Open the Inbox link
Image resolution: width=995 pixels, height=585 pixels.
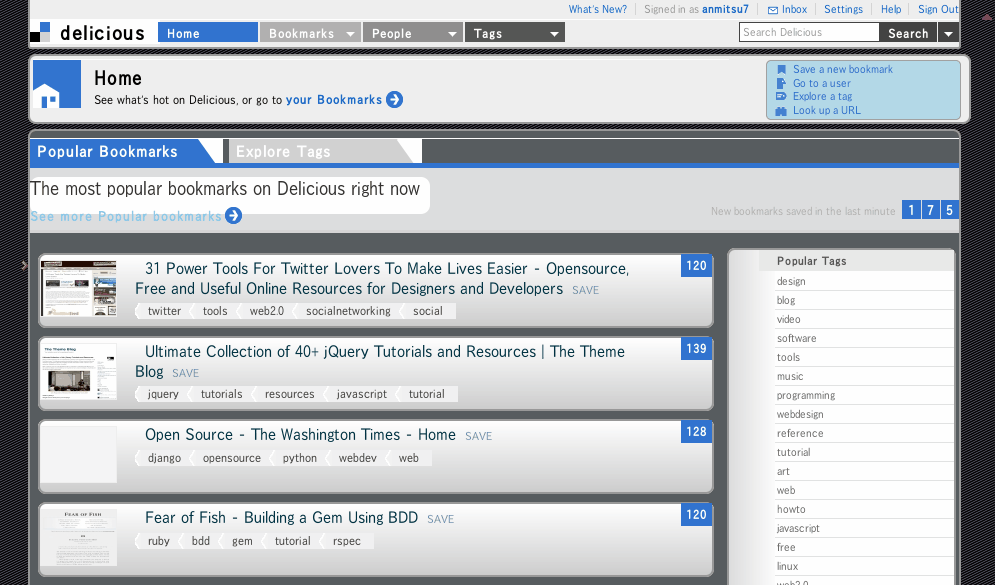tap(794, 10)
